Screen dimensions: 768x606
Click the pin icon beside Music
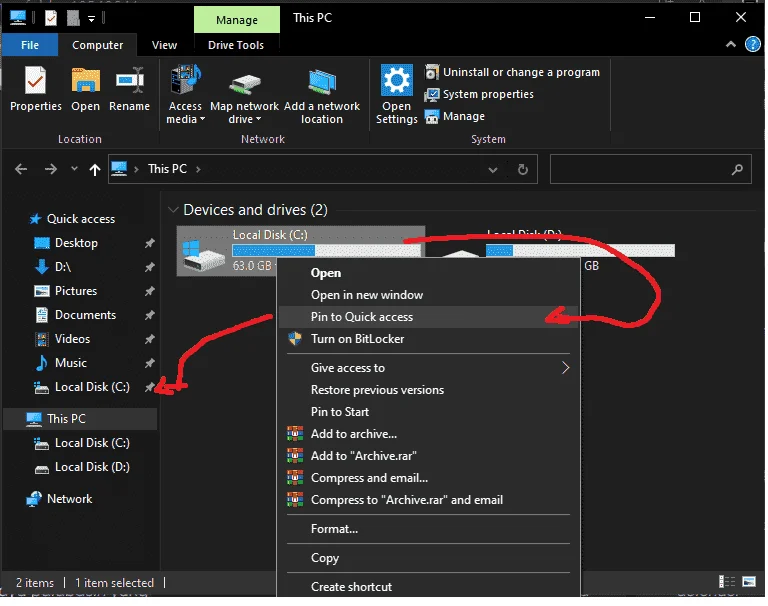149,363
